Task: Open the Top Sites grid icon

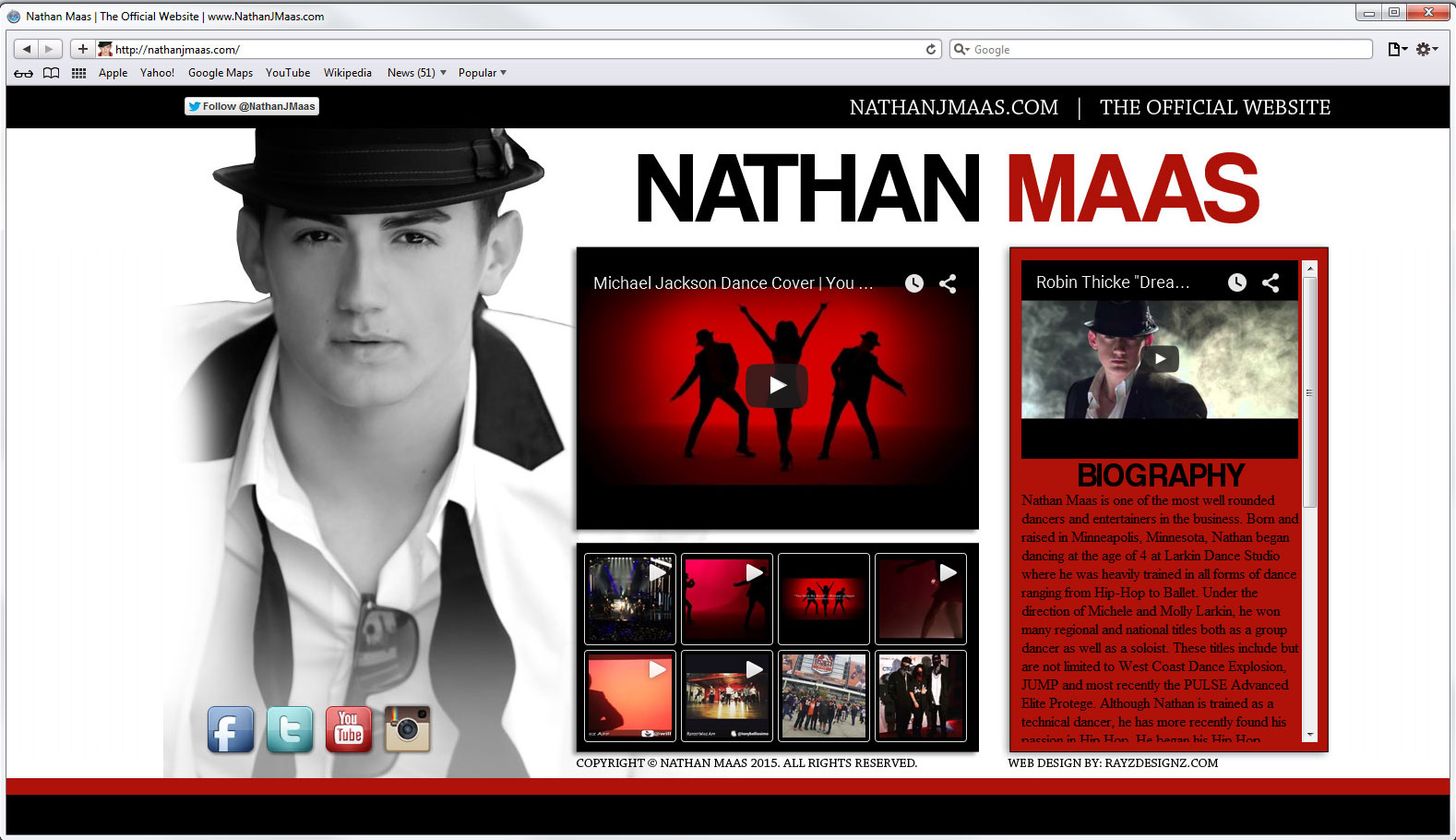Action: coord(79,73)
